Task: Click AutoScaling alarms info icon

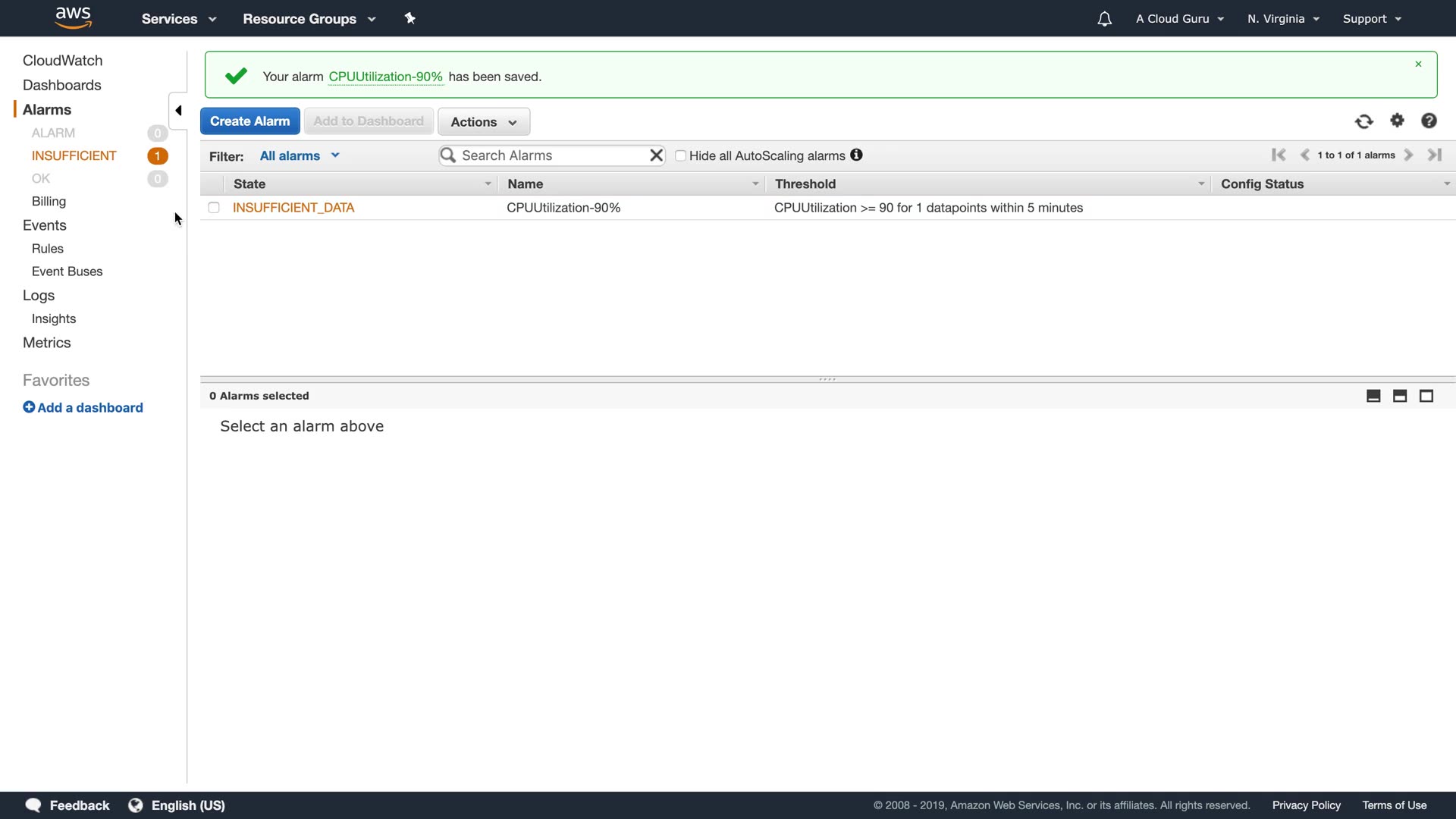Action: [x=856, y=155]
